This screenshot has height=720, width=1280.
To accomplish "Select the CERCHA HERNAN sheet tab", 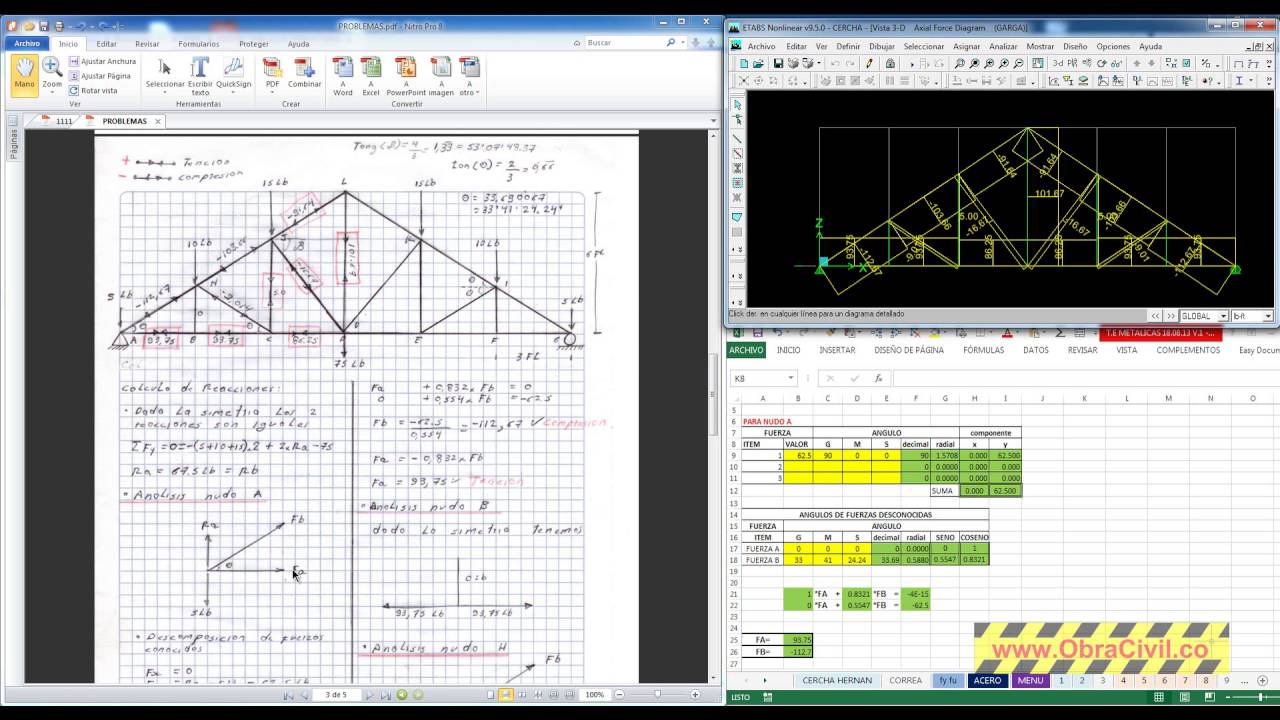I will (837, 680).
